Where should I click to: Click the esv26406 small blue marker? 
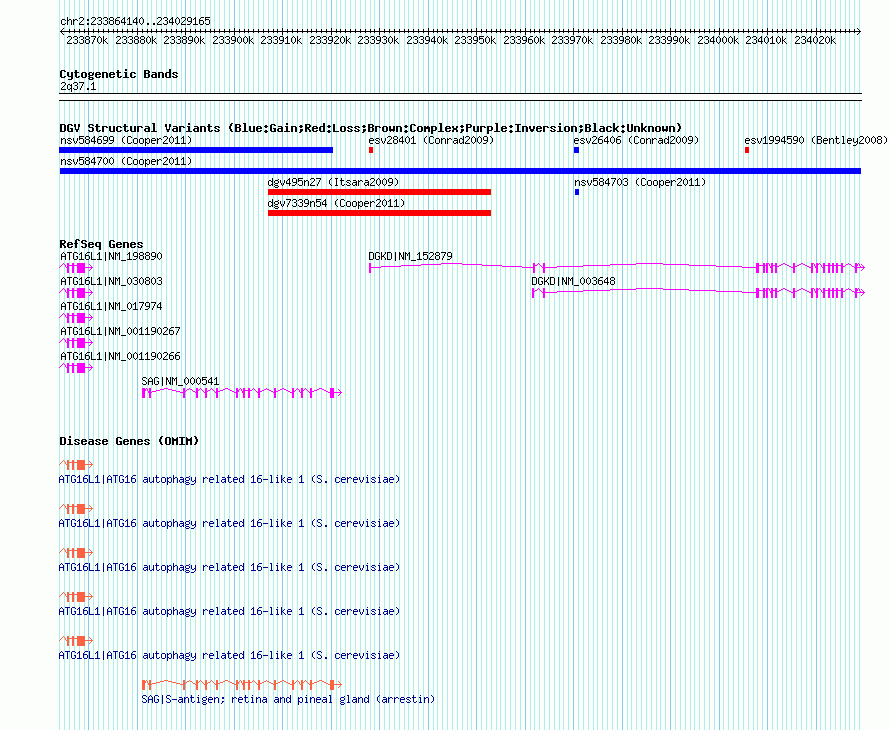[x=576, y=150]
